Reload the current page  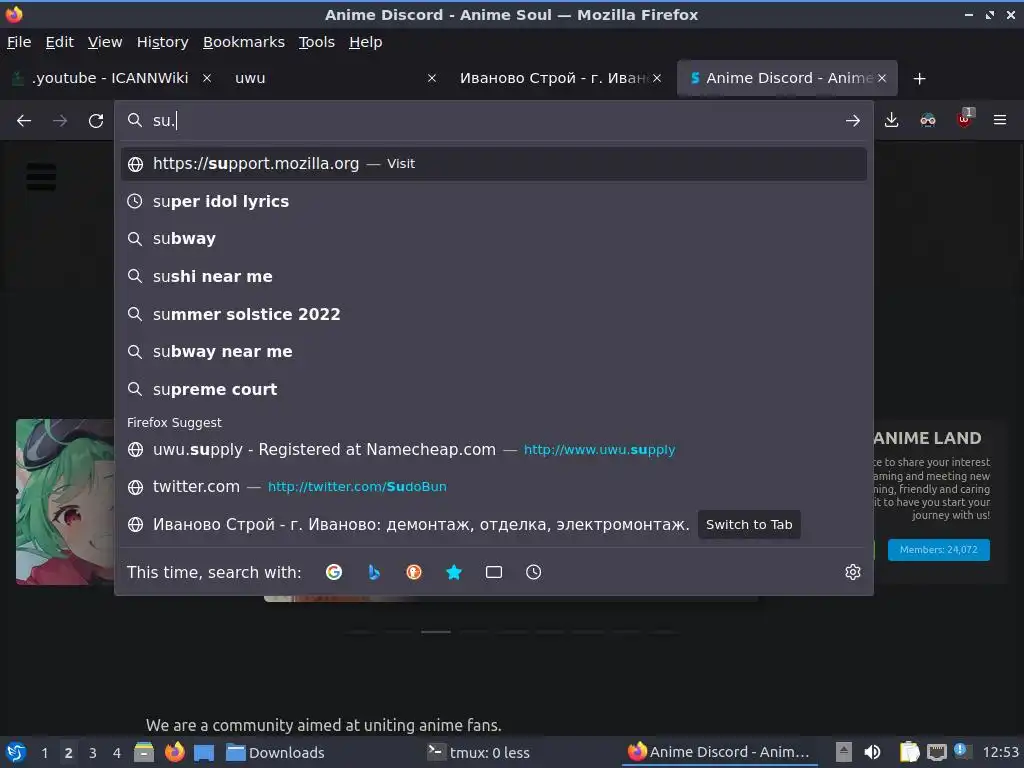(x=96, y=121)
